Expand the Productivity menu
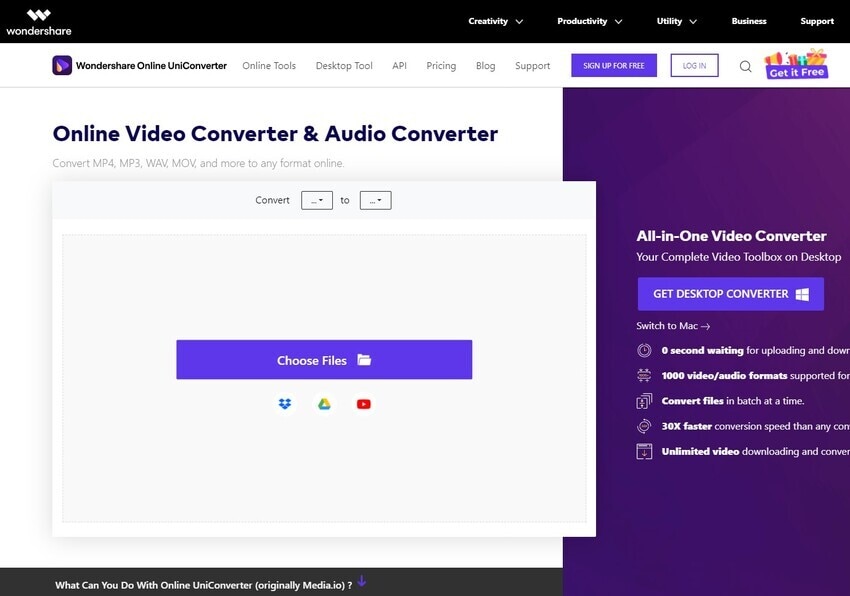Screen dimensions: 850x596 coord(590,21)
